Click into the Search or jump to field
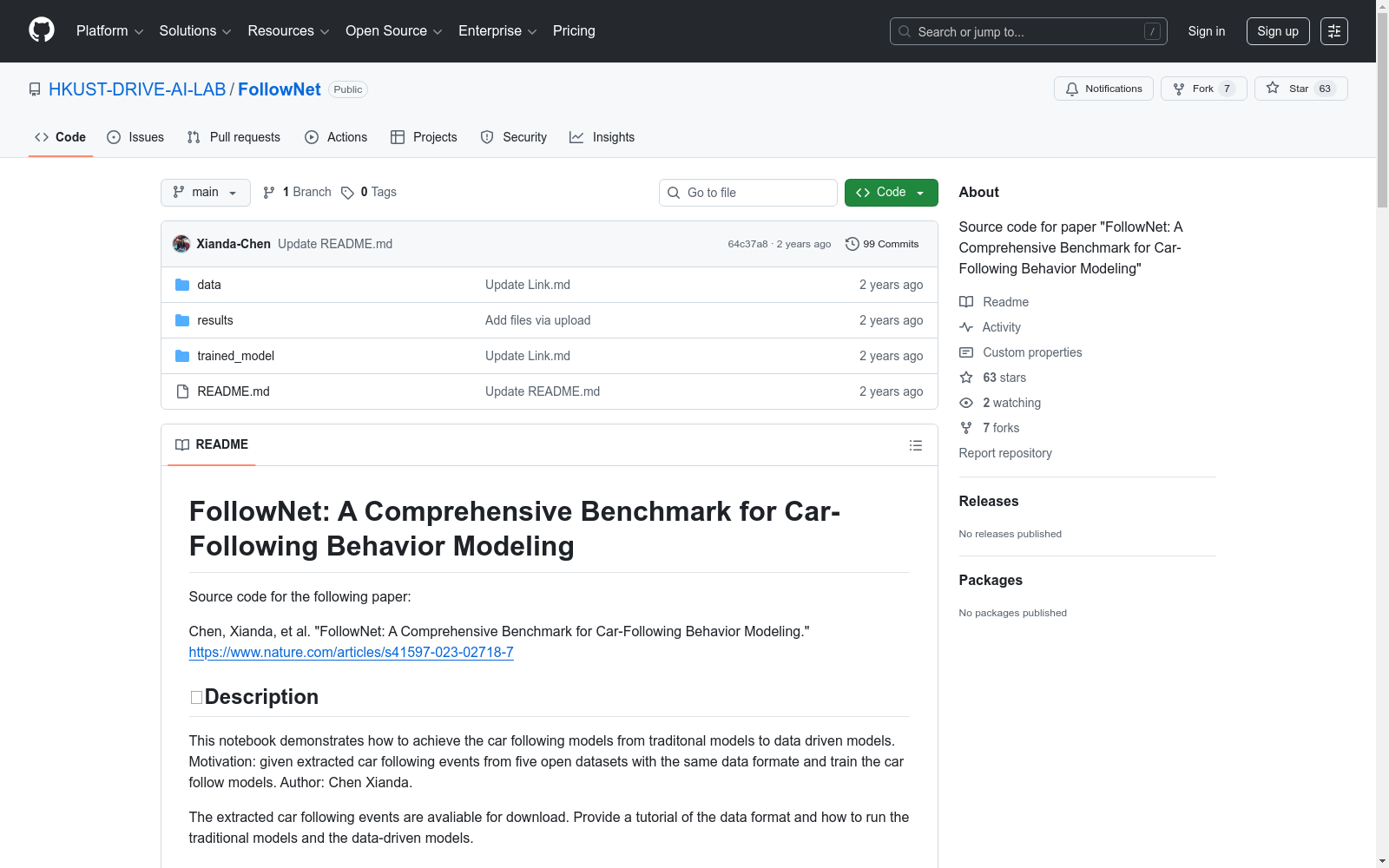 (x=1029, y=31)
